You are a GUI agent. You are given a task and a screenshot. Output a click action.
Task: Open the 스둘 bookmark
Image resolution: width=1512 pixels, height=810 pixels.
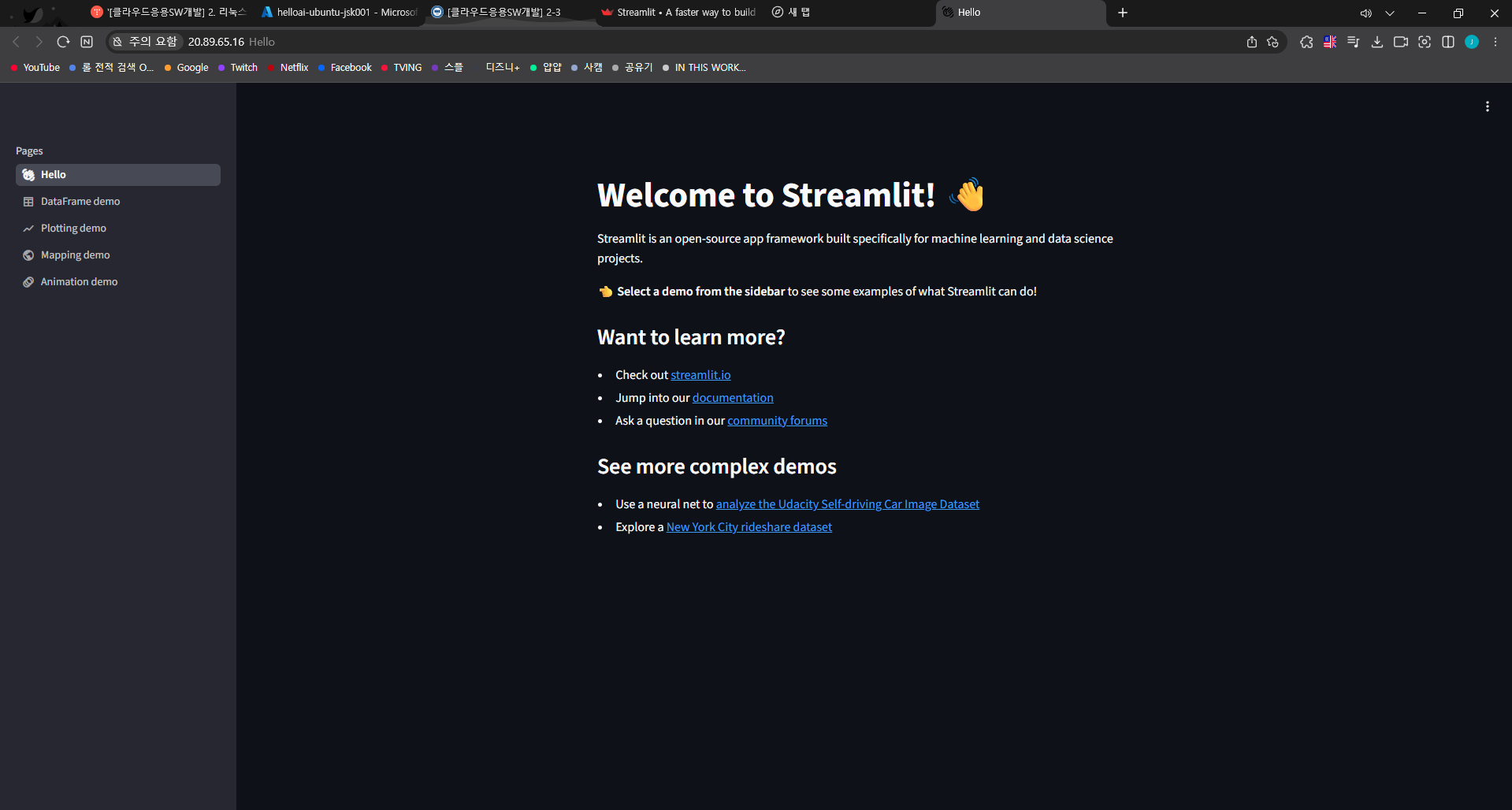(x=448, y=68)
